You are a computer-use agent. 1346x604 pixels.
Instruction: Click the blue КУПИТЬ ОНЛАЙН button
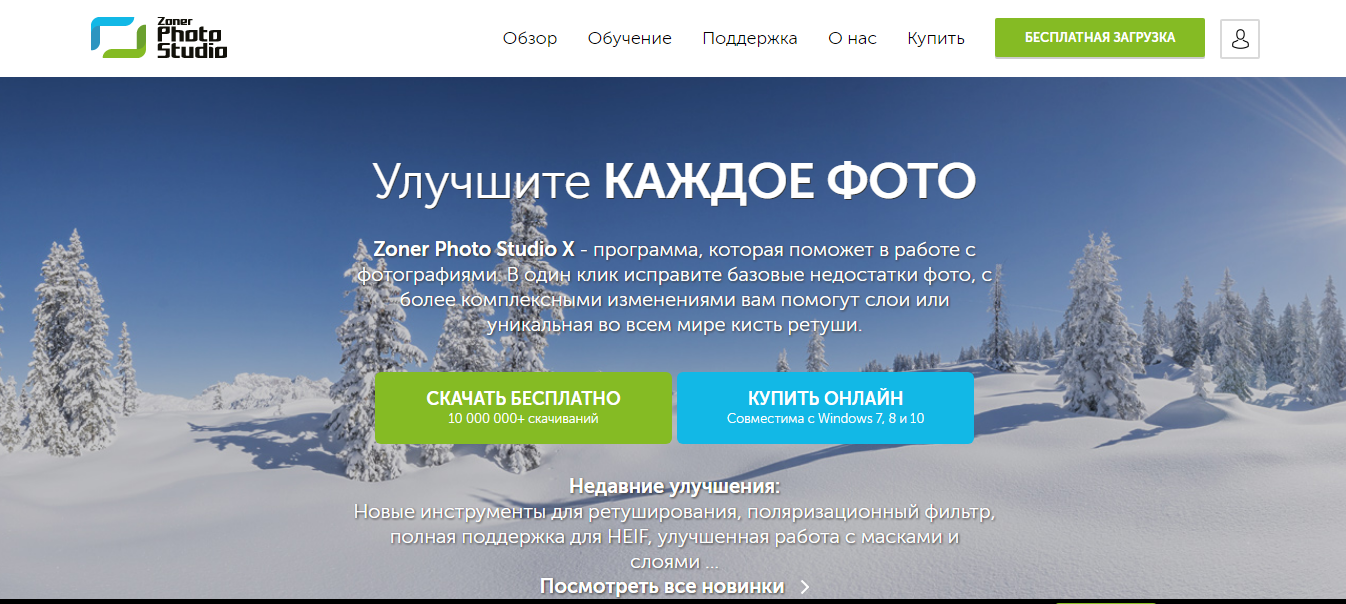pos(825,407)
